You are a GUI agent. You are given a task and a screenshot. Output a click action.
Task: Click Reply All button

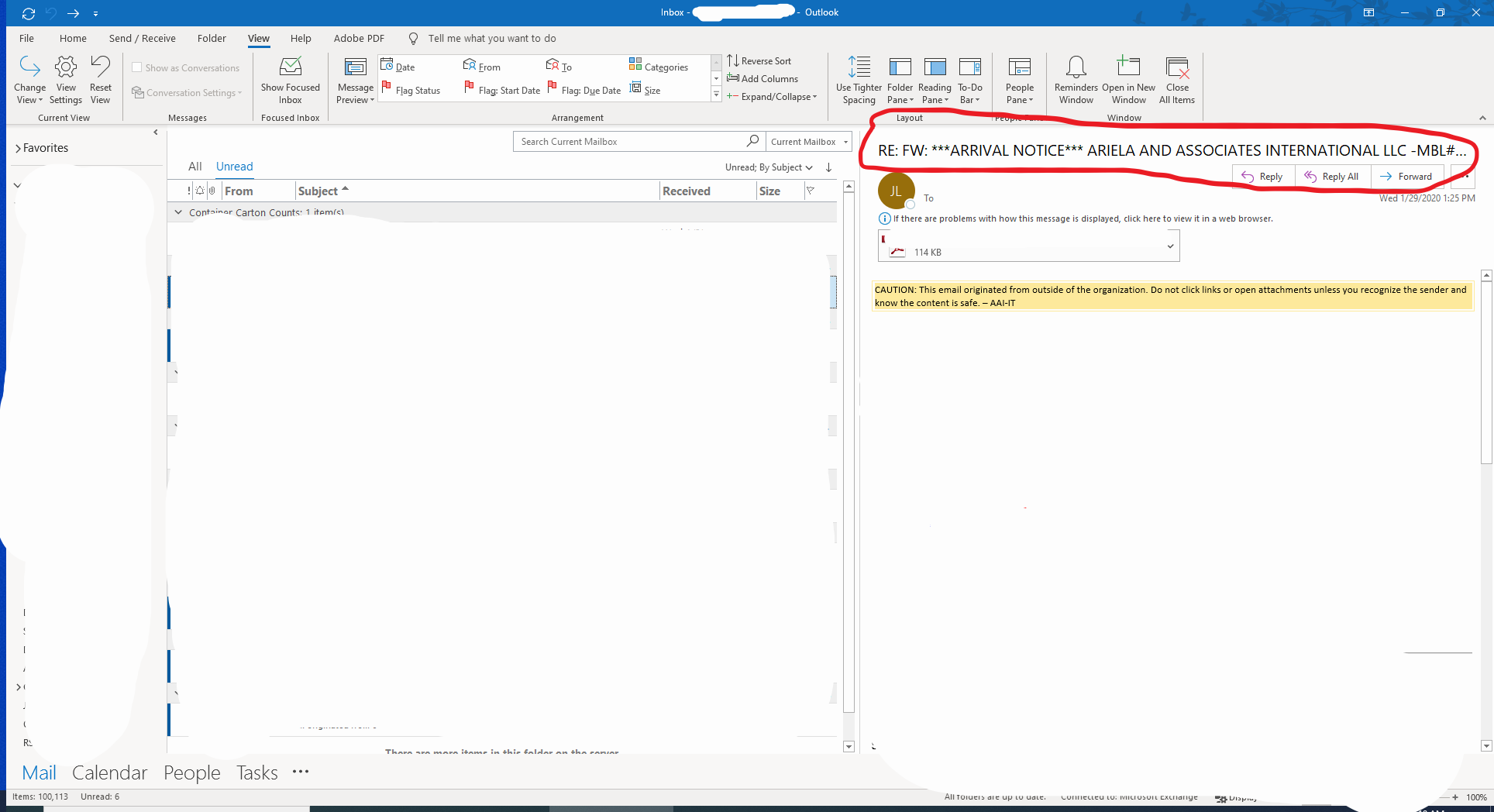pos(1332,177)
